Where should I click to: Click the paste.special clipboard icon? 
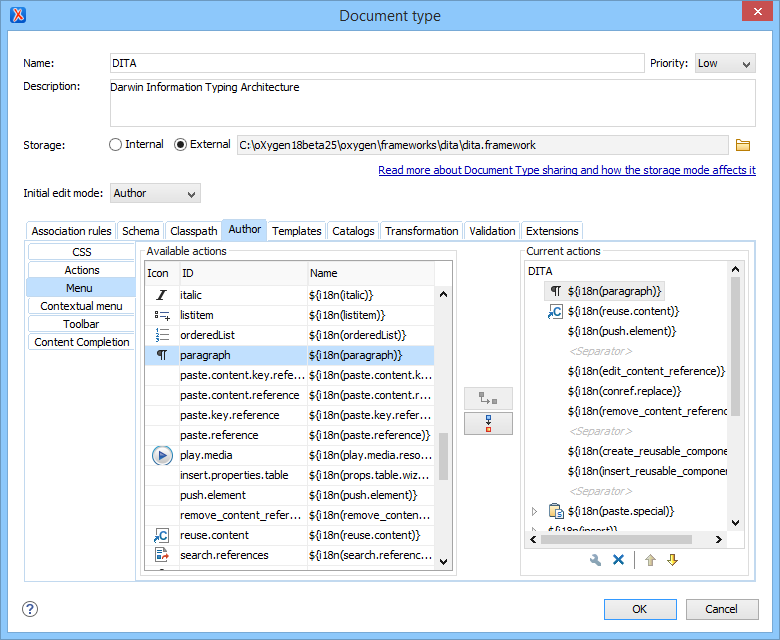(x=556, y=511)
